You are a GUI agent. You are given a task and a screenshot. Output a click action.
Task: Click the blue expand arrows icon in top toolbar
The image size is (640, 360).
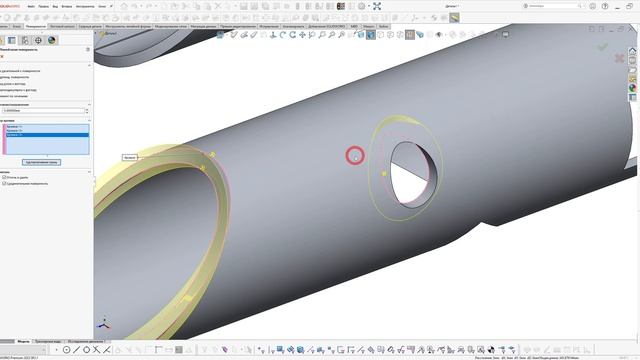[377, 6]
